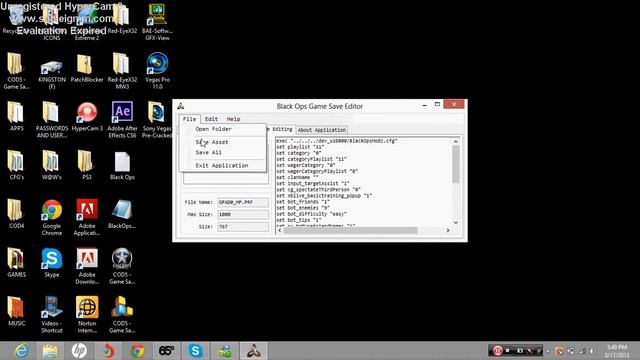The height and width of the screenshot is (360, 640).
Task: Open Internet Explorer from the taskbar
Action: tap(20, 351)
